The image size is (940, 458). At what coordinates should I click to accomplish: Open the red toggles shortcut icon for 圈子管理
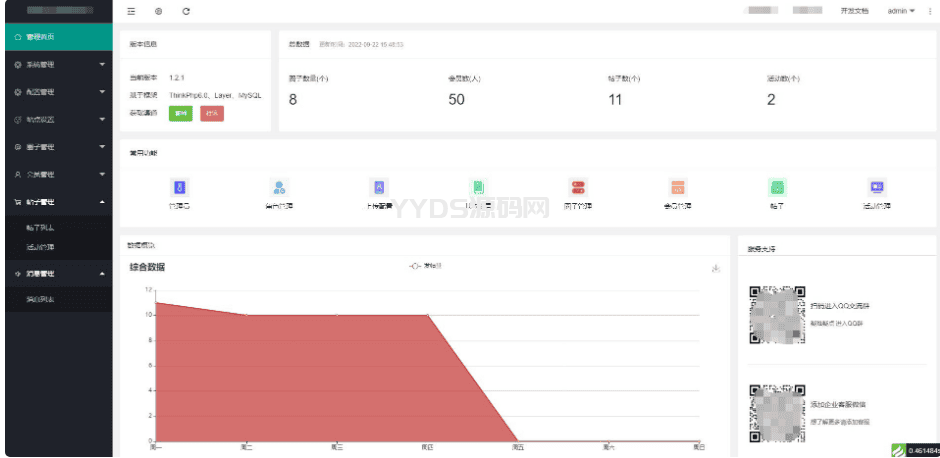578,188
